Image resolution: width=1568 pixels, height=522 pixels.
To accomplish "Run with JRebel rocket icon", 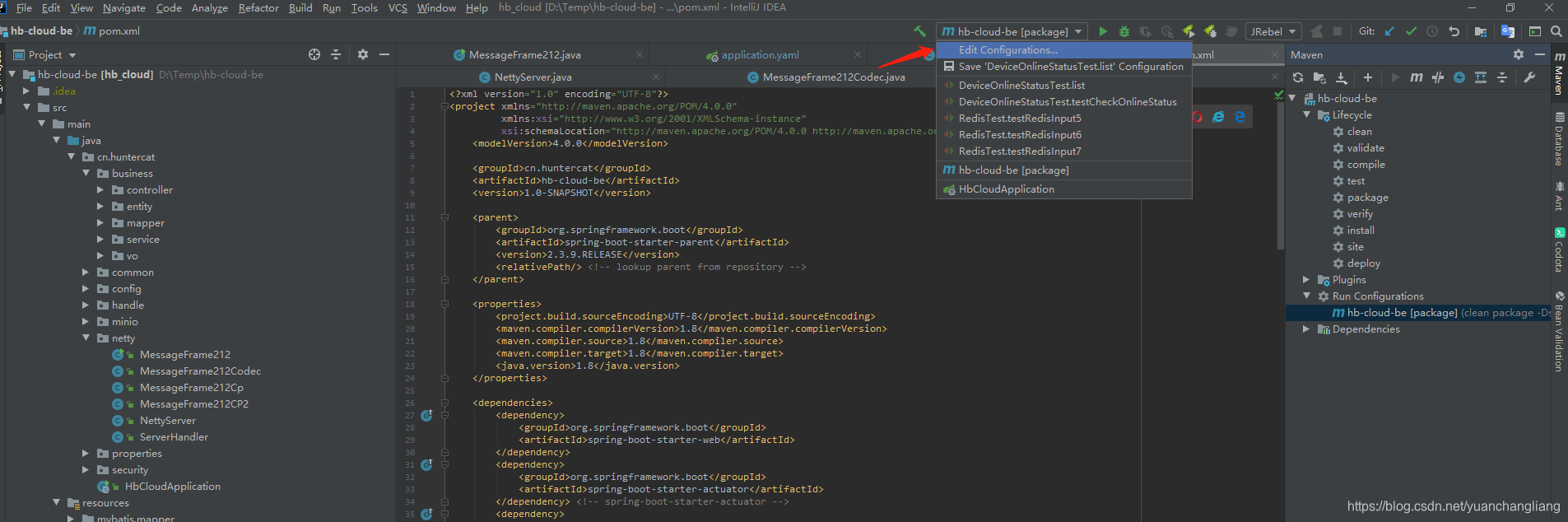I will [x=1189, y=31].
